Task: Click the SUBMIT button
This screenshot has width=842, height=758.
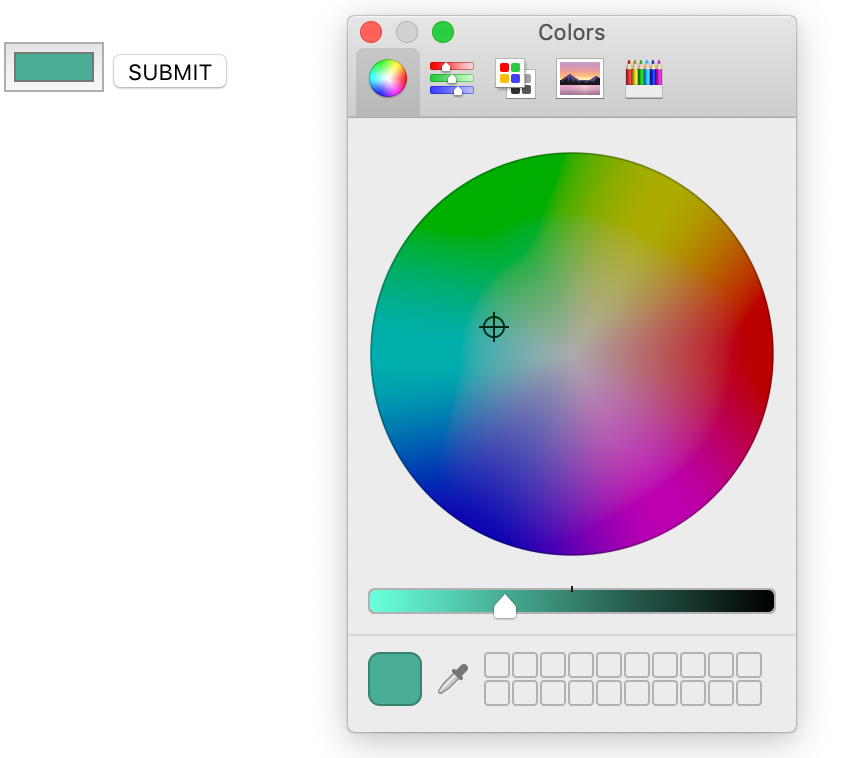Action: [x=170, y=71]
